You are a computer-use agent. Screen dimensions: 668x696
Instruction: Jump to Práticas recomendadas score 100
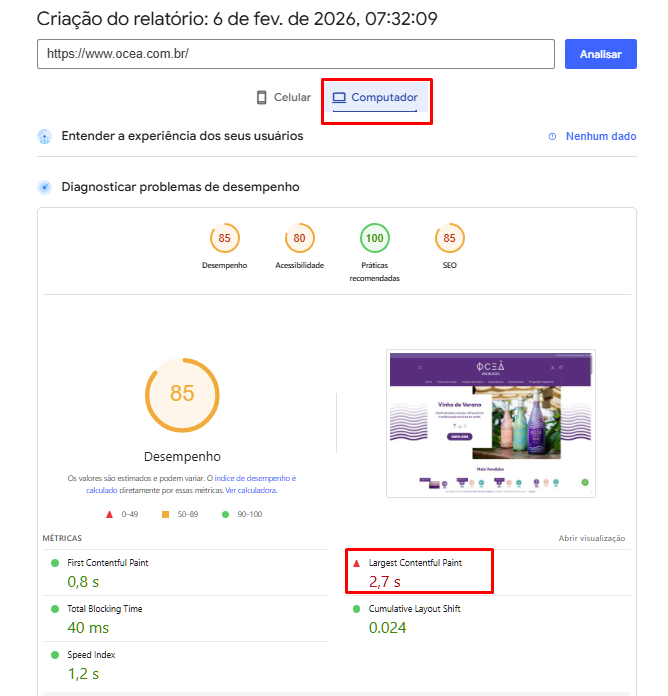coord(374,239)
